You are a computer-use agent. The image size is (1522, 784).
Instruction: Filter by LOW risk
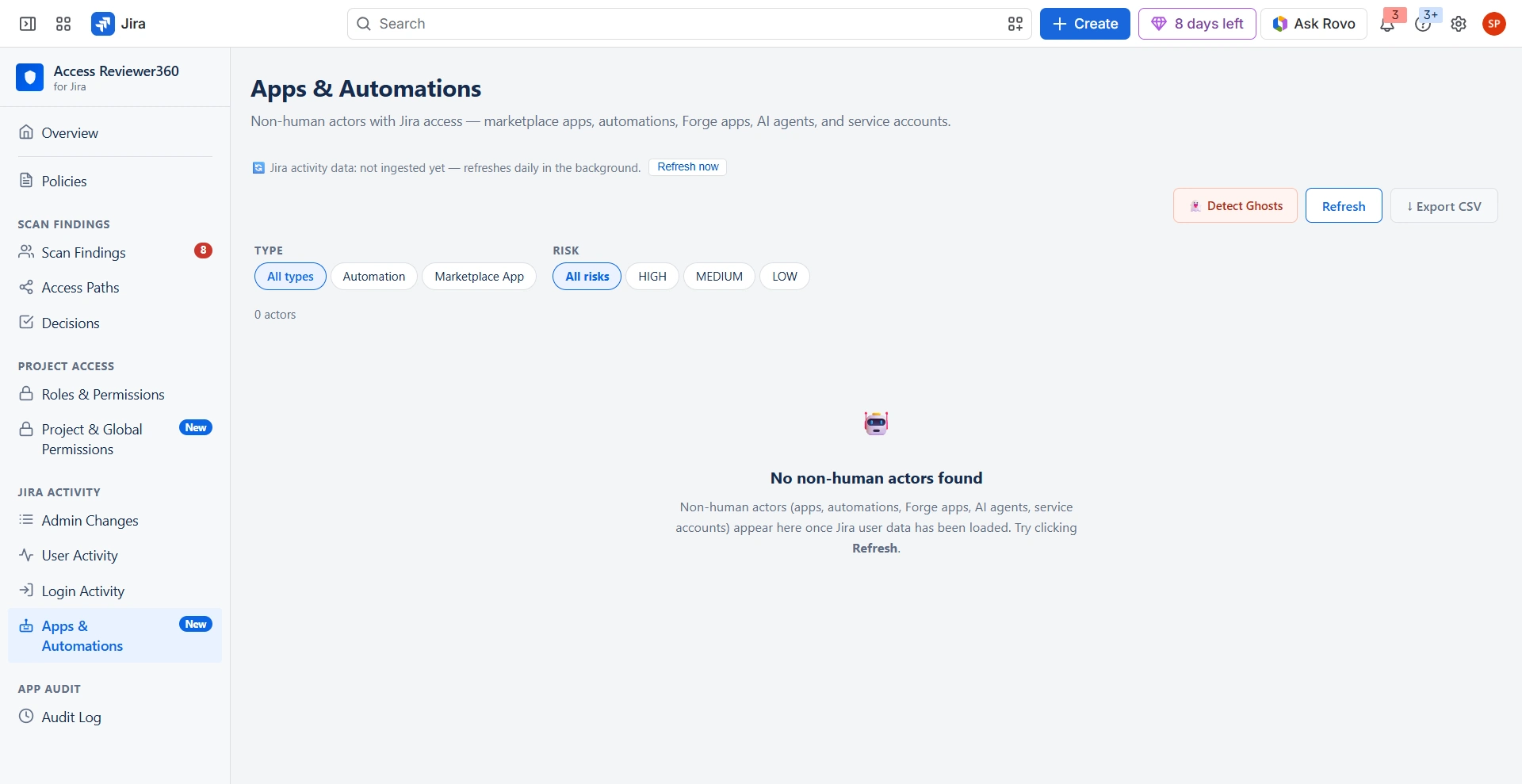coord(785,276)
